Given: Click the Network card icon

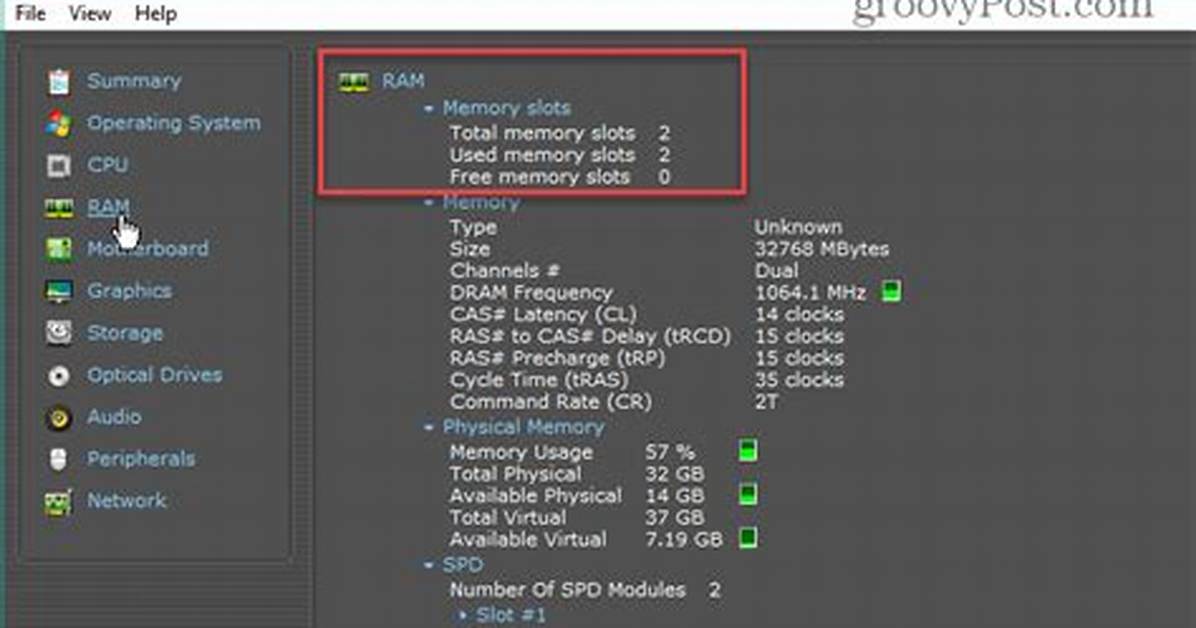Looking at the screenshot, I should pyautogui.click(x=59, y=501).
